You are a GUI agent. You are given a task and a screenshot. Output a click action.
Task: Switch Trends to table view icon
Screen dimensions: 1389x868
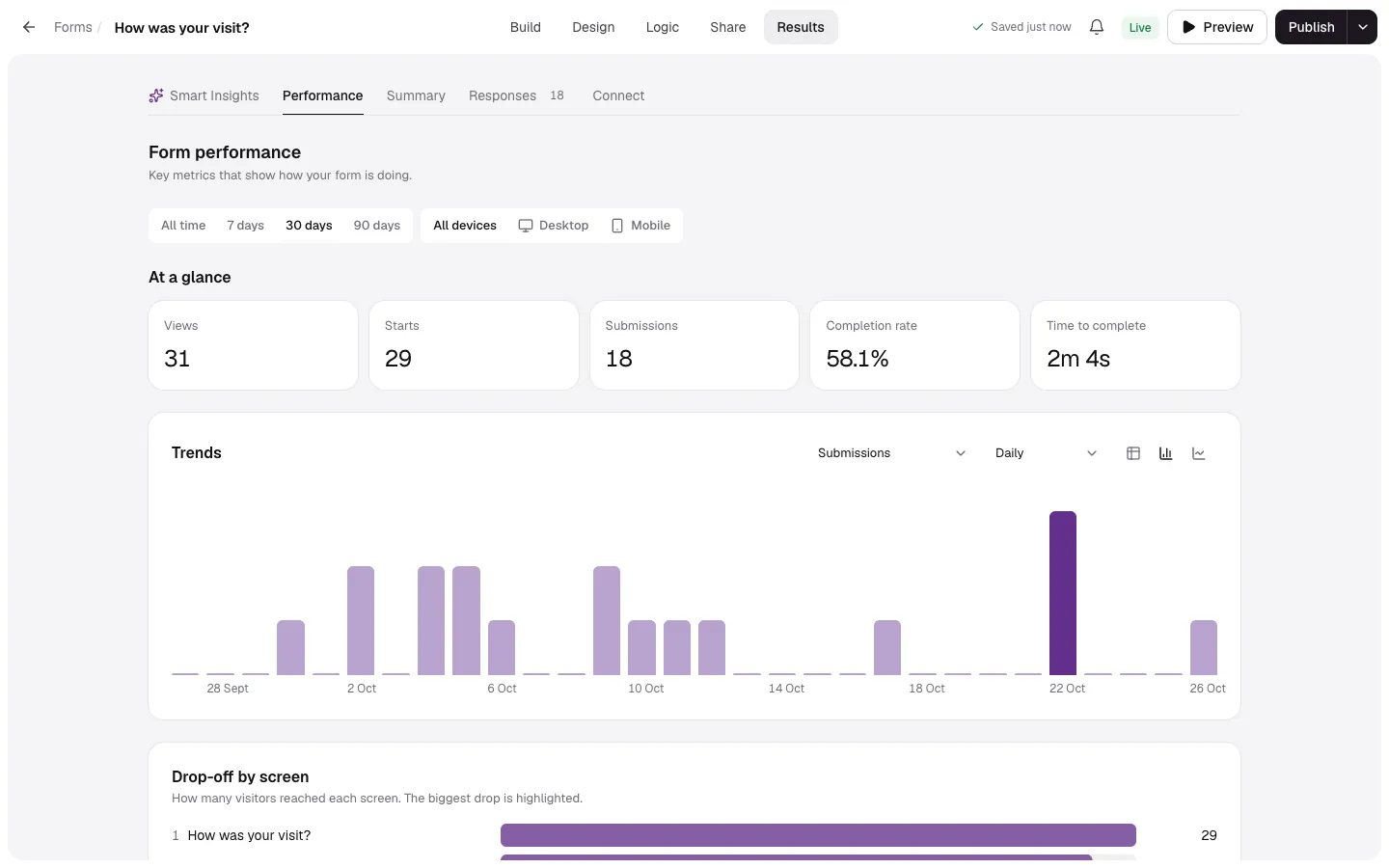click(1133, 453)
